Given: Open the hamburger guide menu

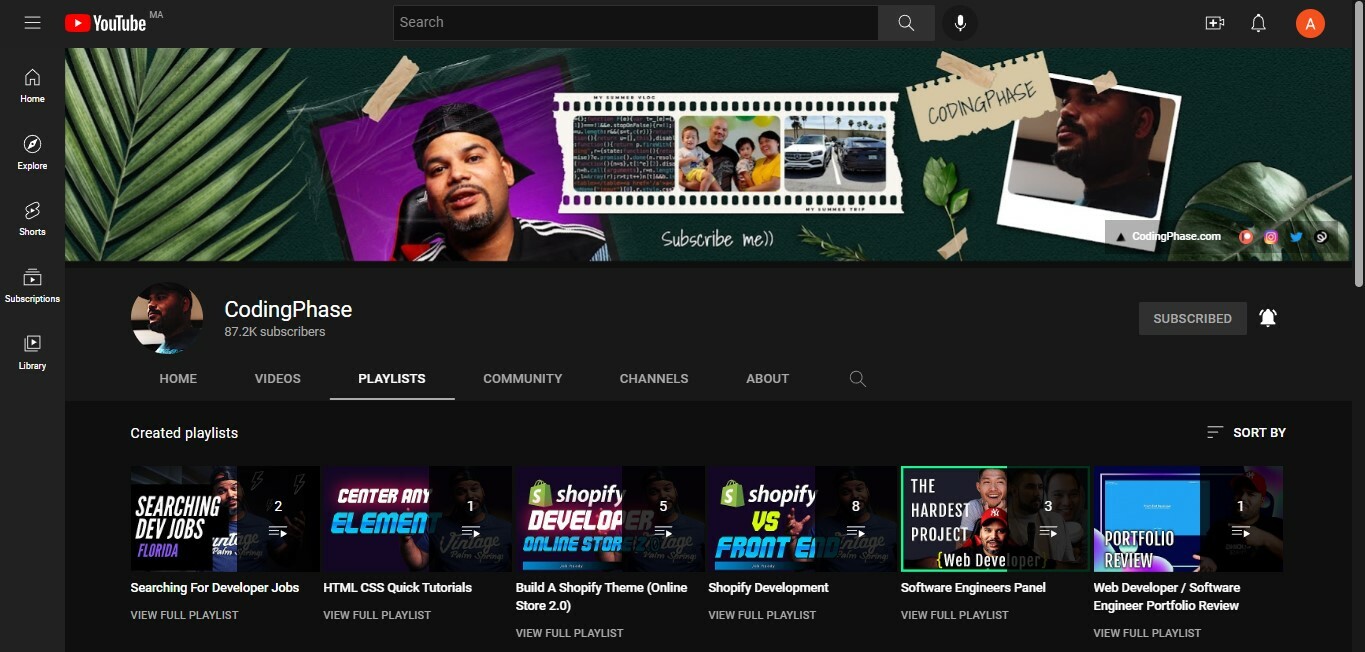Looking at the screenshot, I should (32, 22).
